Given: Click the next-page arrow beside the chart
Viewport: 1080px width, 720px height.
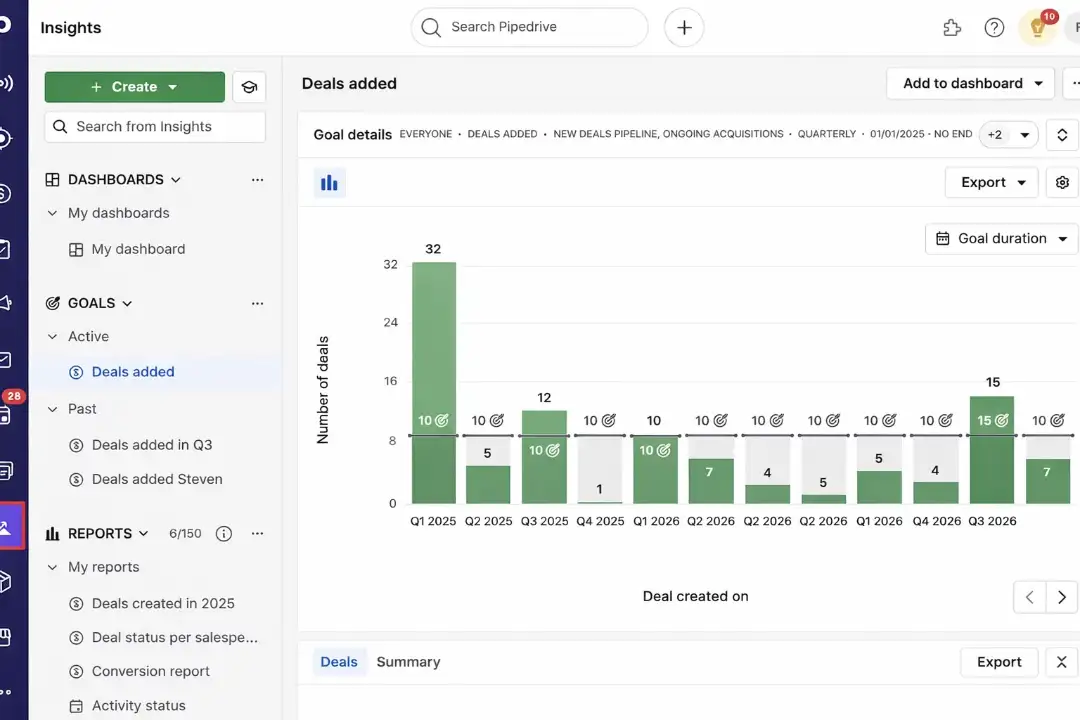Looking at the screenshot, I should click(1062, 596).
